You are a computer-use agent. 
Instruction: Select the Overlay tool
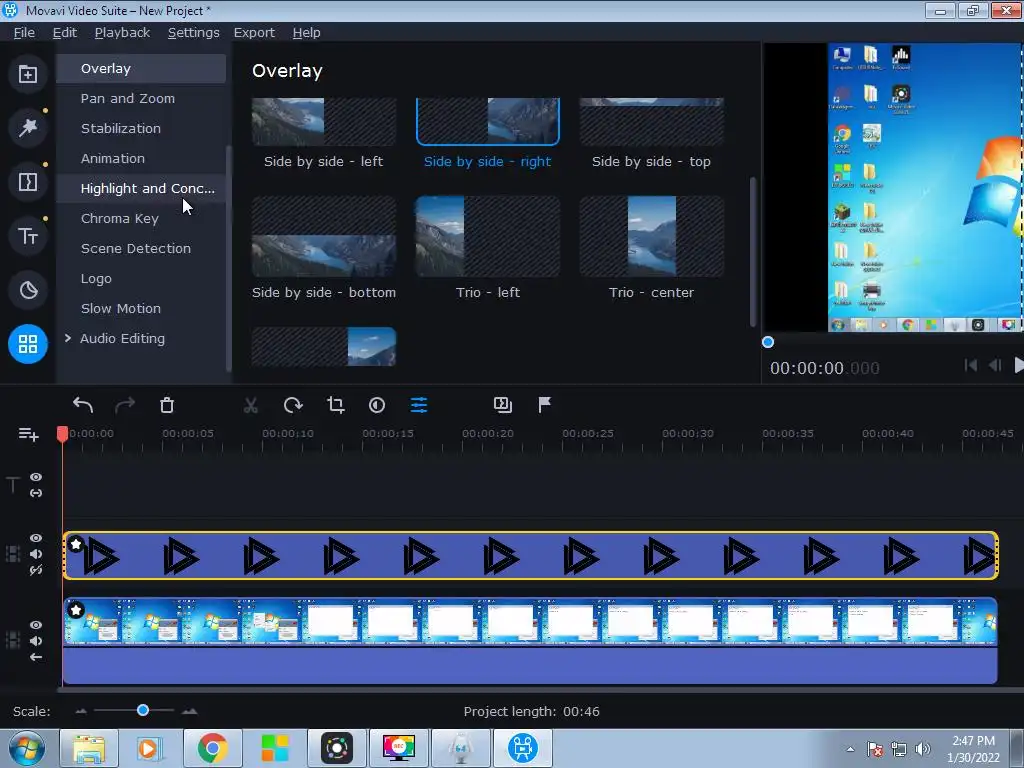(x=141, y=69)
